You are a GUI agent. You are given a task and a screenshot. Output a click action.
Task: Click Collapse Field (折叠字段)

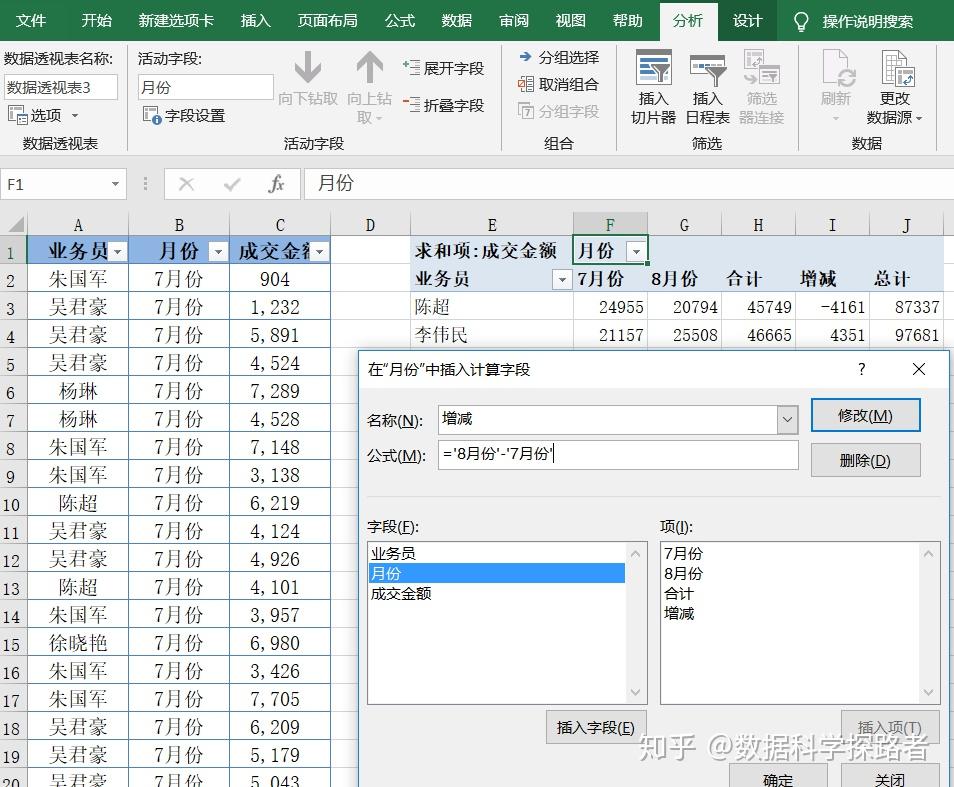pyautogui.click(x=444, y=105)
